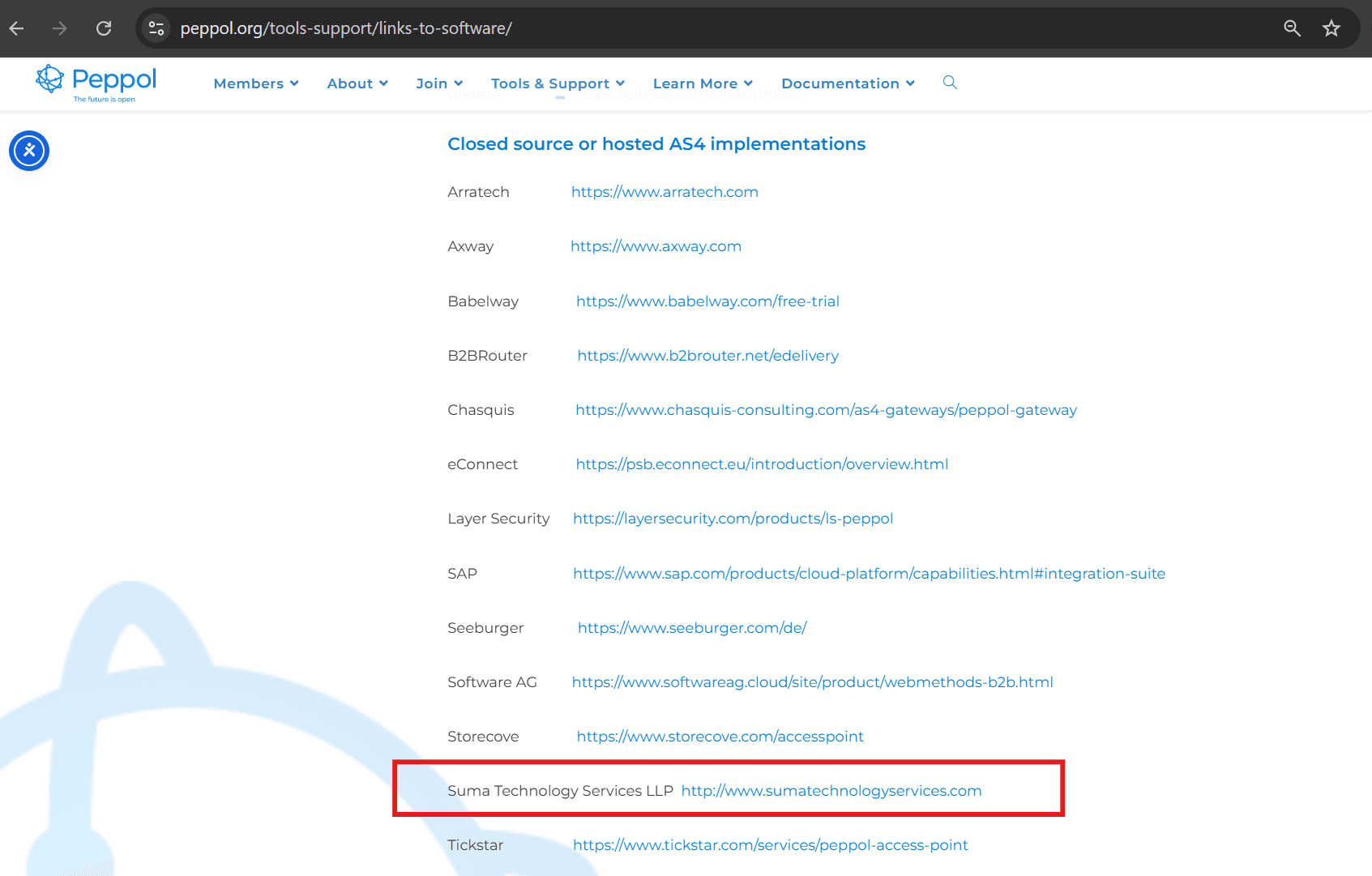
Task: Open the Documentation menu
Action: click(848, 83)
